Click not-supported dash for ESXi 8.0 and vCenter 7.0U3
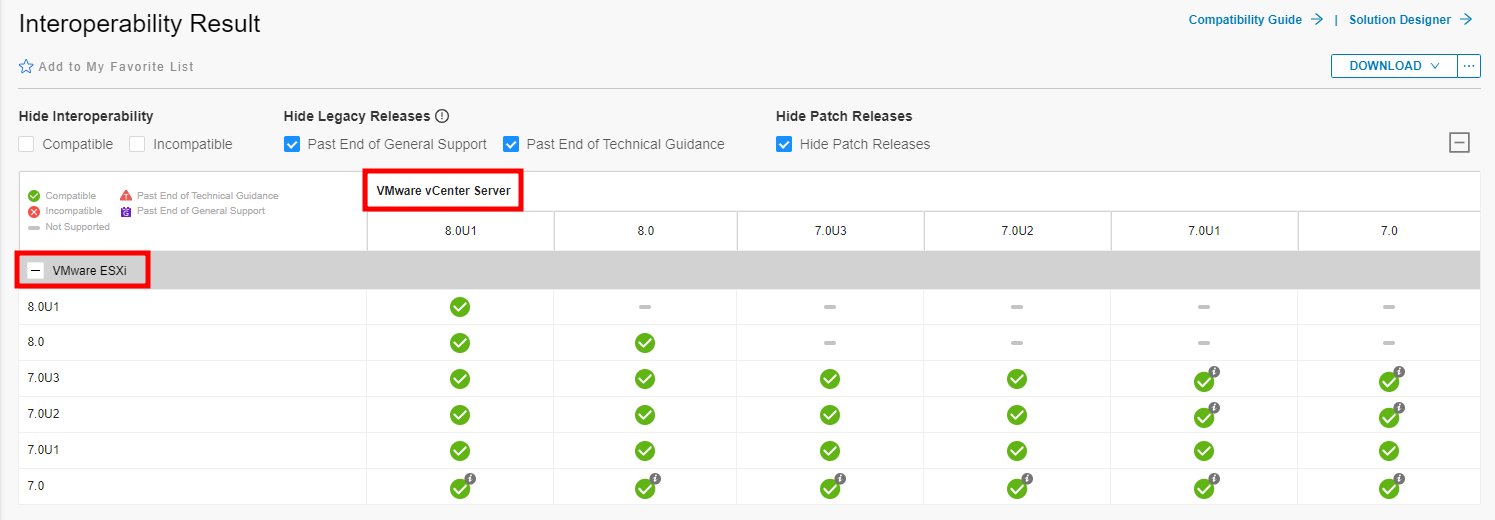The image size is (1495, 520). tap(830, 343)
